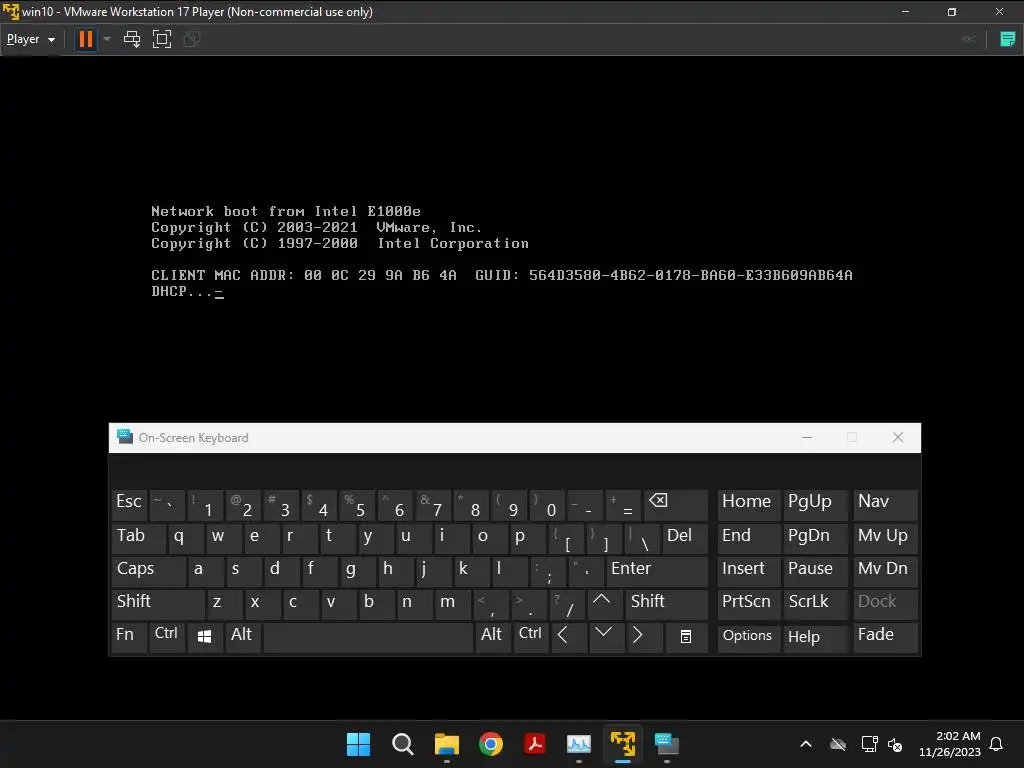1024x768 pixels.
Task: Open Search from the taskbar
Action: pyautogui.click(x=402, y=744)
